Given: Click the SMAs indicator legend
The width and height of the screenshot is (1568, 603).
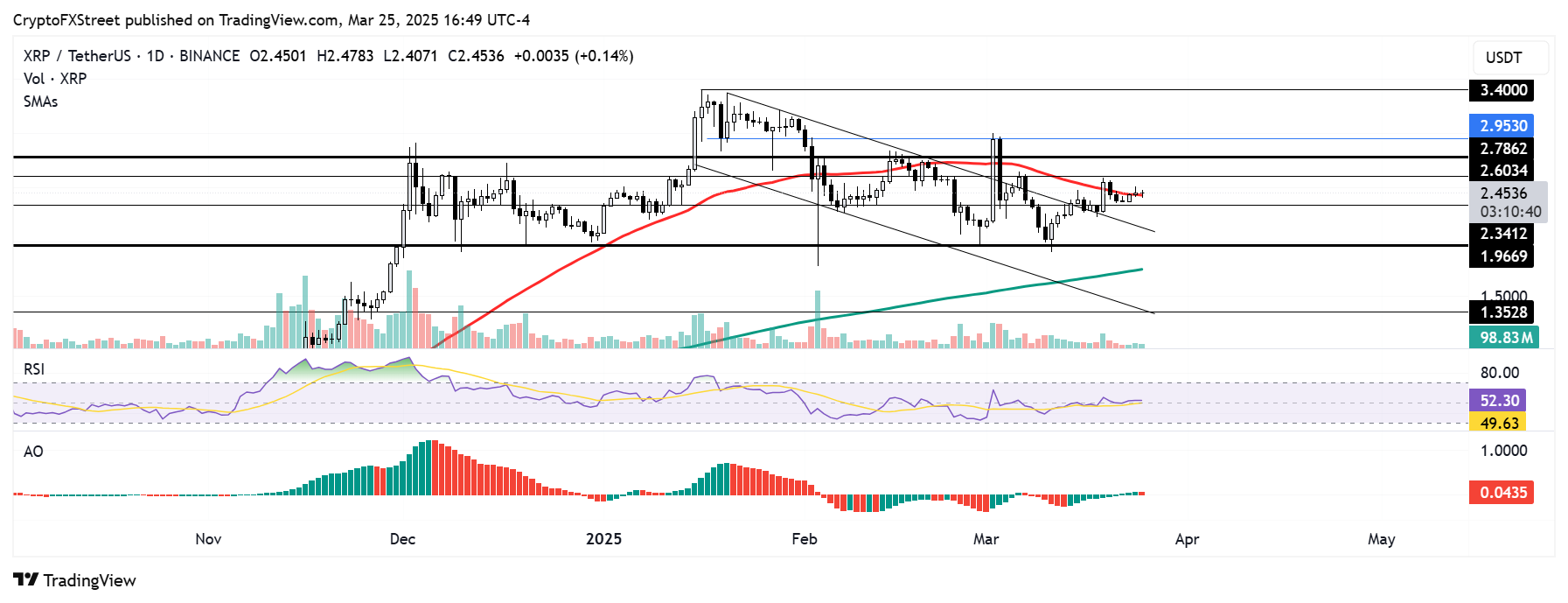Looking at the screenshot, I should (x=40, y=102).
